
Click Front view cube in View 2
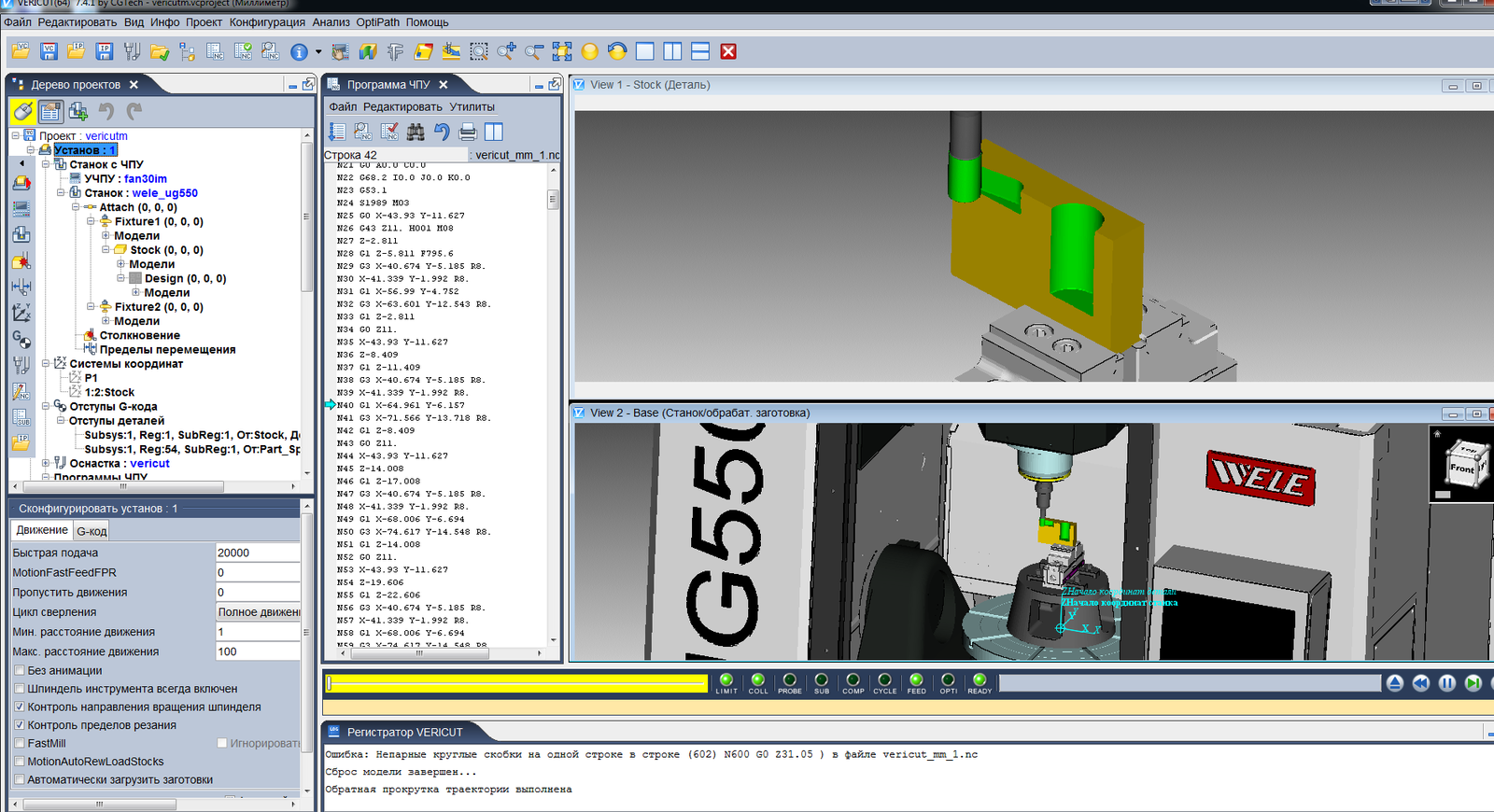pyautogui.click(x=1462, y=468)
